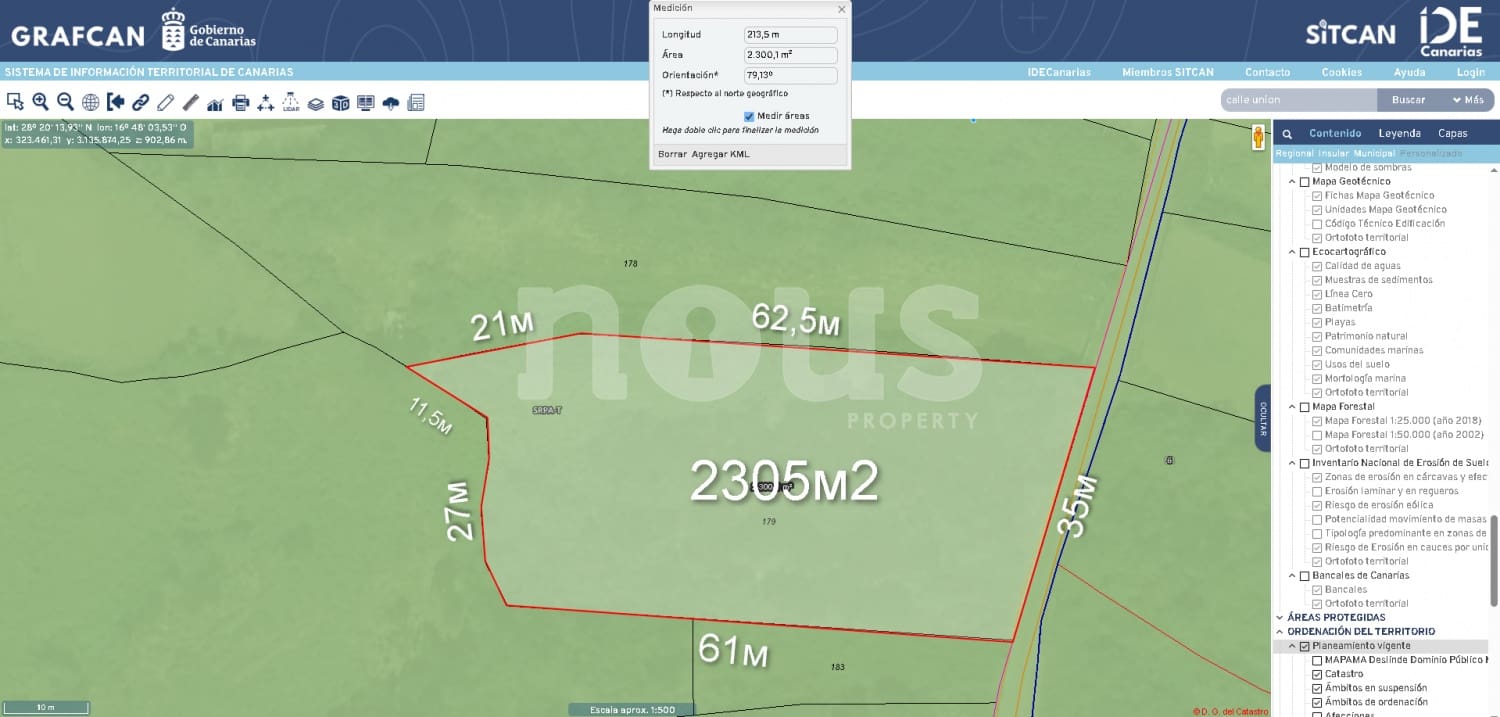Uncheck the Planeamiento vigente checkbox
1500x717 pixels.
pyautogui.click(x=1304, y=646)
